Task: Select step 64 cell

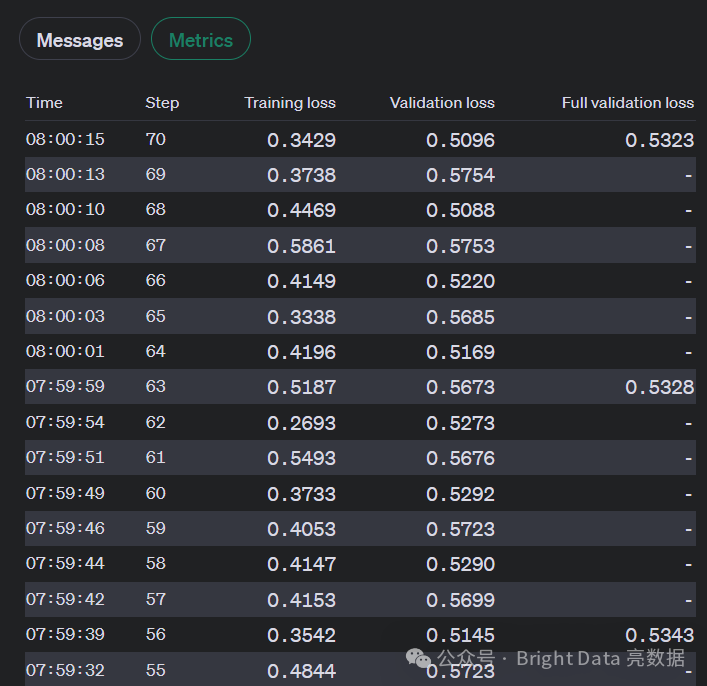Action: point(156,351)
